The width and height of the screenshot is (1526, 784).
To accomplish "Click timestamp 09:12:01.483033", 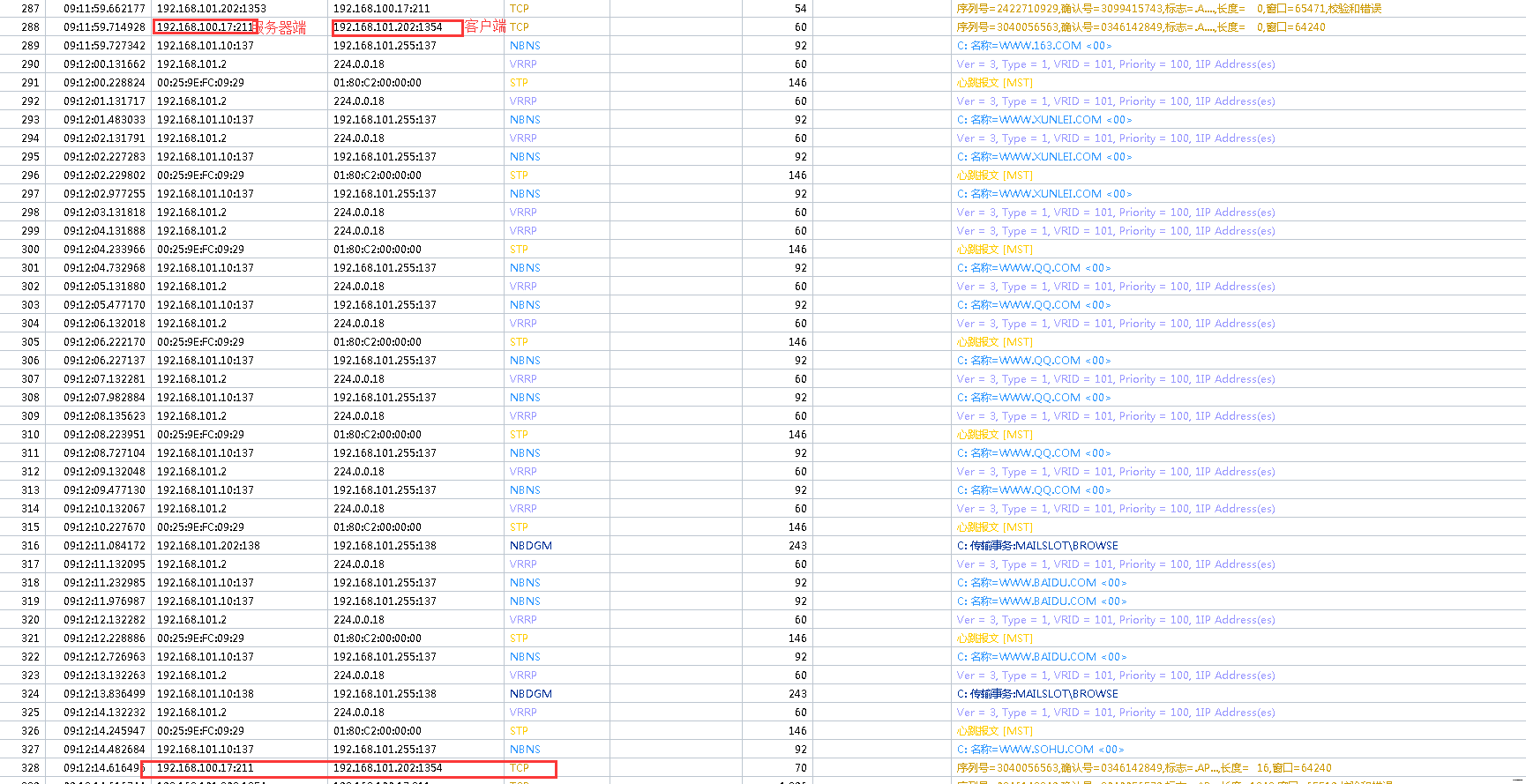I will (104, 120).
